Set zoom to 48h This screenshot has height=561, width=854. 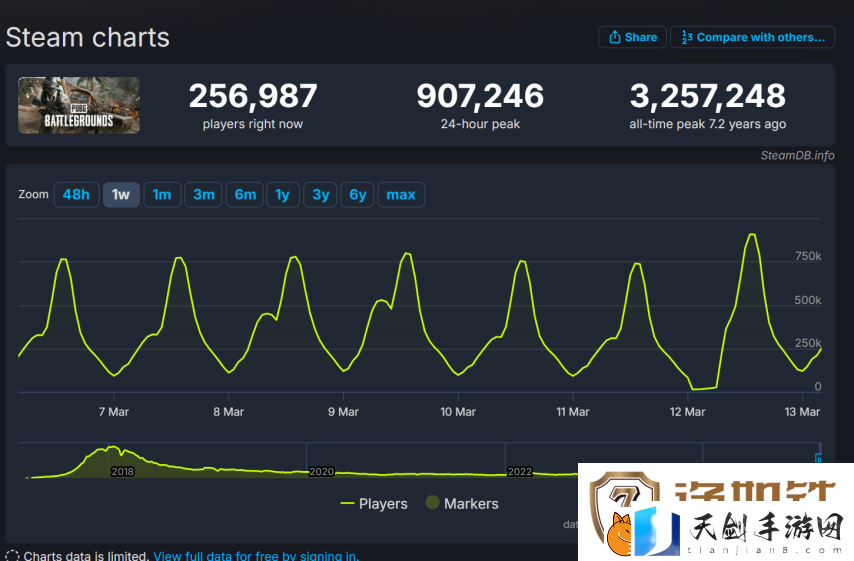pyautogui.click(x=76, y=194)
